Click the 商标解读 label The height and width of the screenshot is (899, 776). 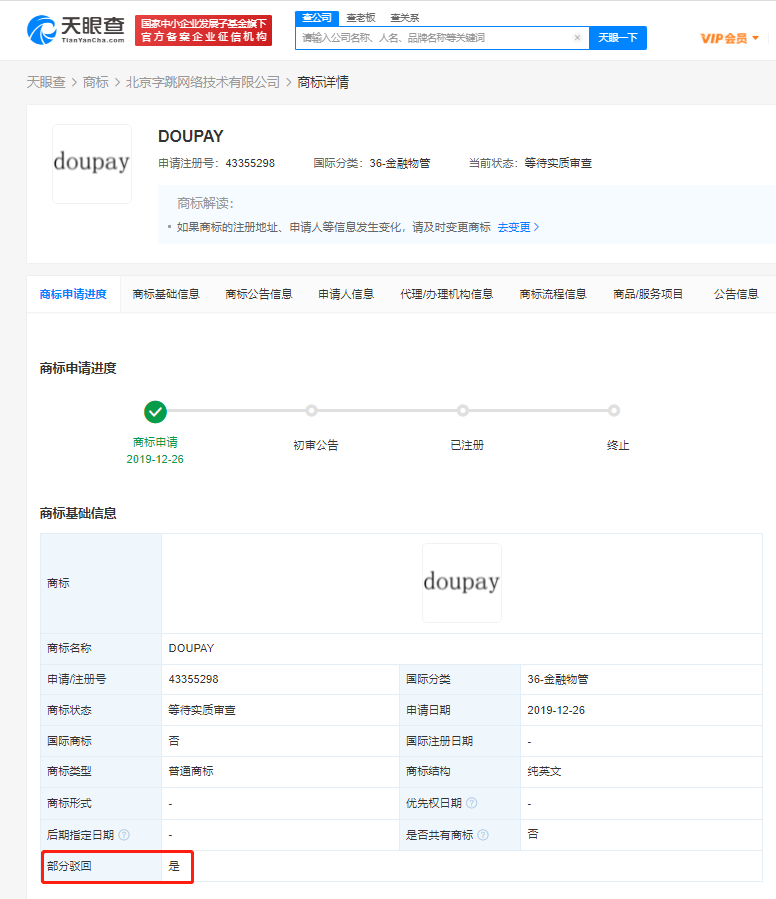[205, 204]
